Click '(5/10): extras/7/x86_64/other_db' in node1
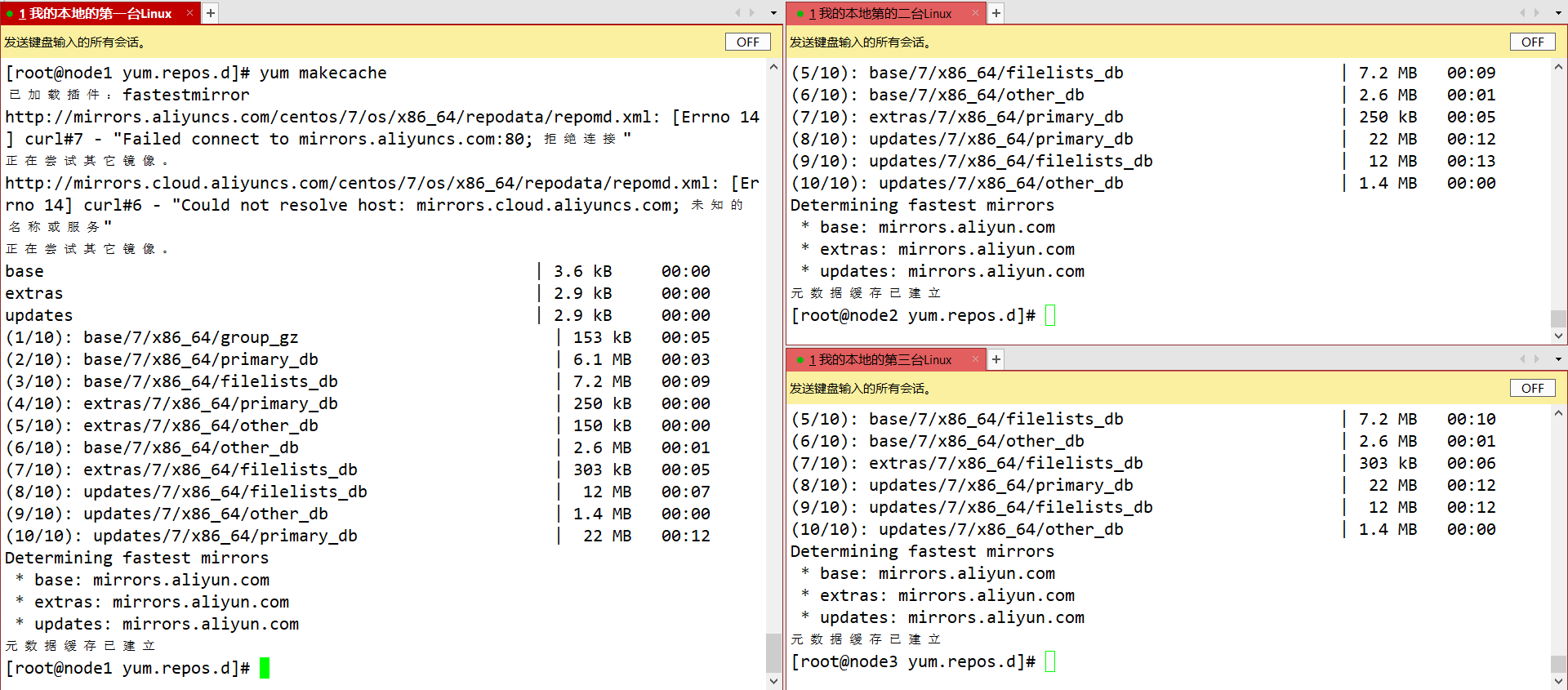Image resolution: width=1568 pixels, height=690 pixels. [x=162, y=425]
